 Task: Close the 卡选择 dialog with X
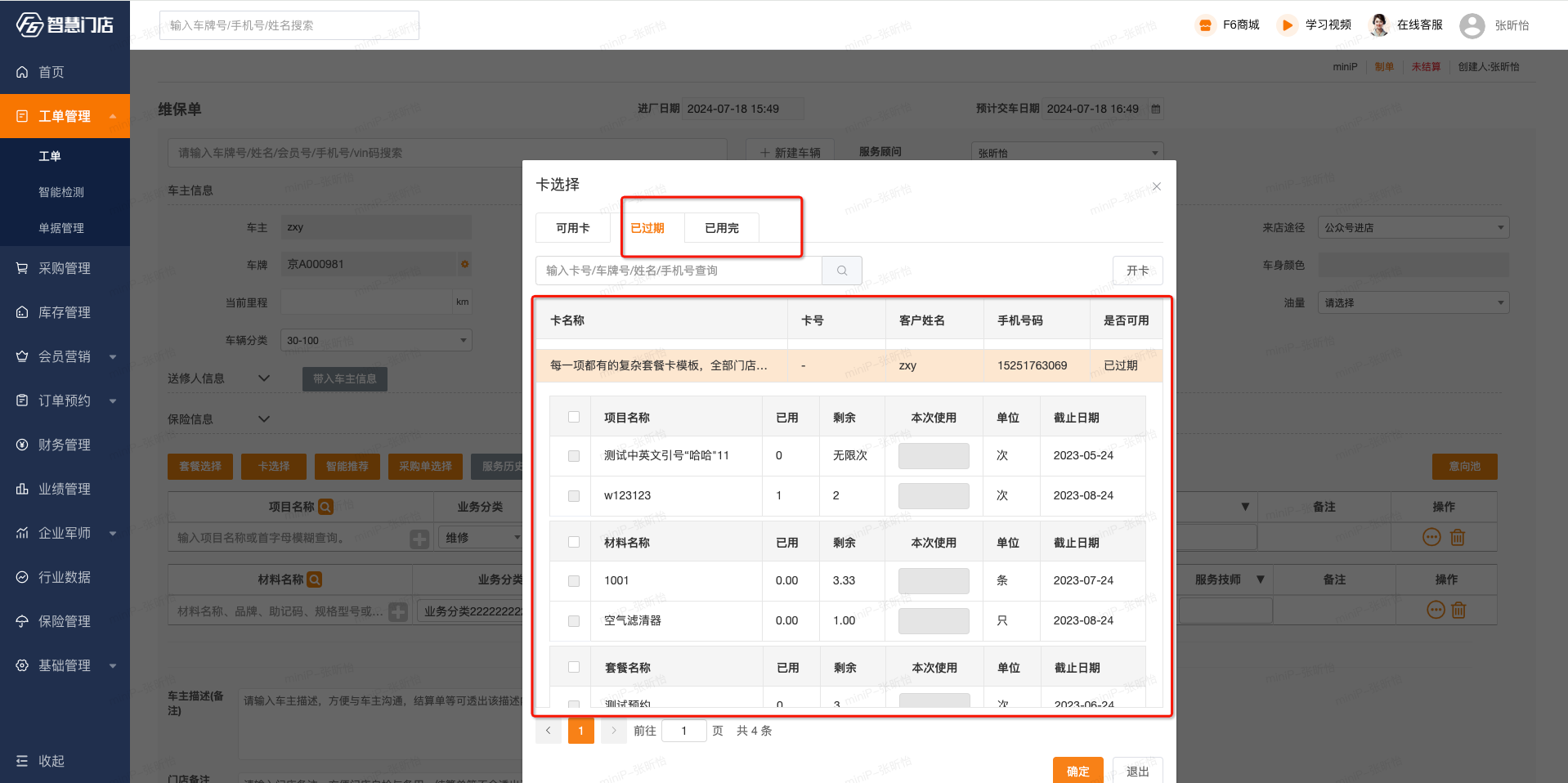tap(1157, 186)
